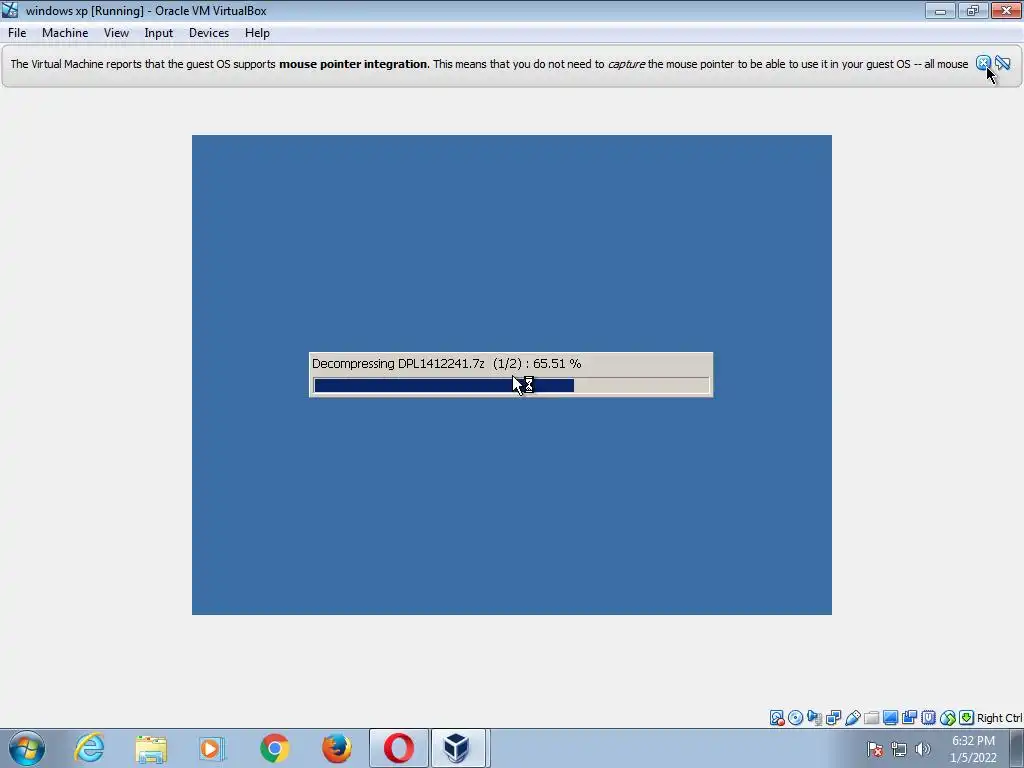Open the Input menu
This screenshot has width=1024, height=768.
pyautogui.click(x=159, y=33)
